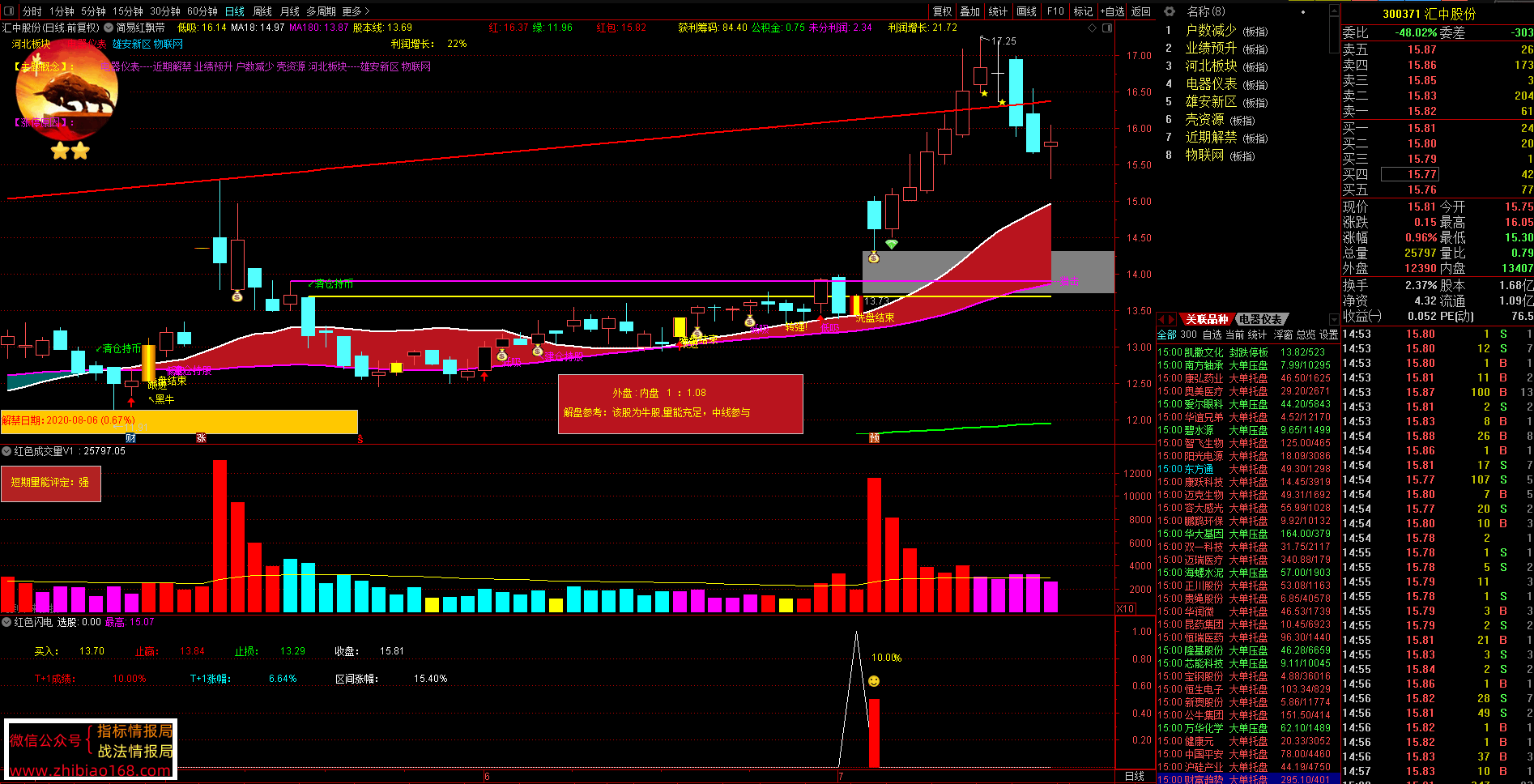1534x784 pixels.
Task: Switch to the 15分钟 timeframe
Action: pyautogui.click(x=127, y=11)
